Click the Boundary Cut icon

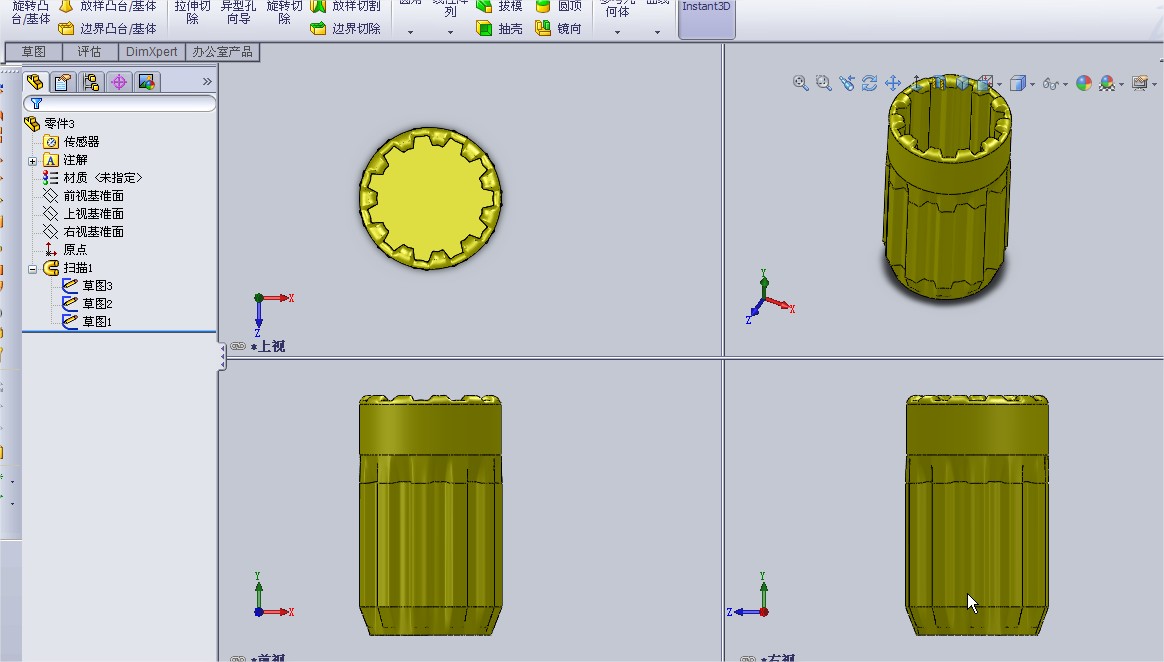tap(318, 28)
